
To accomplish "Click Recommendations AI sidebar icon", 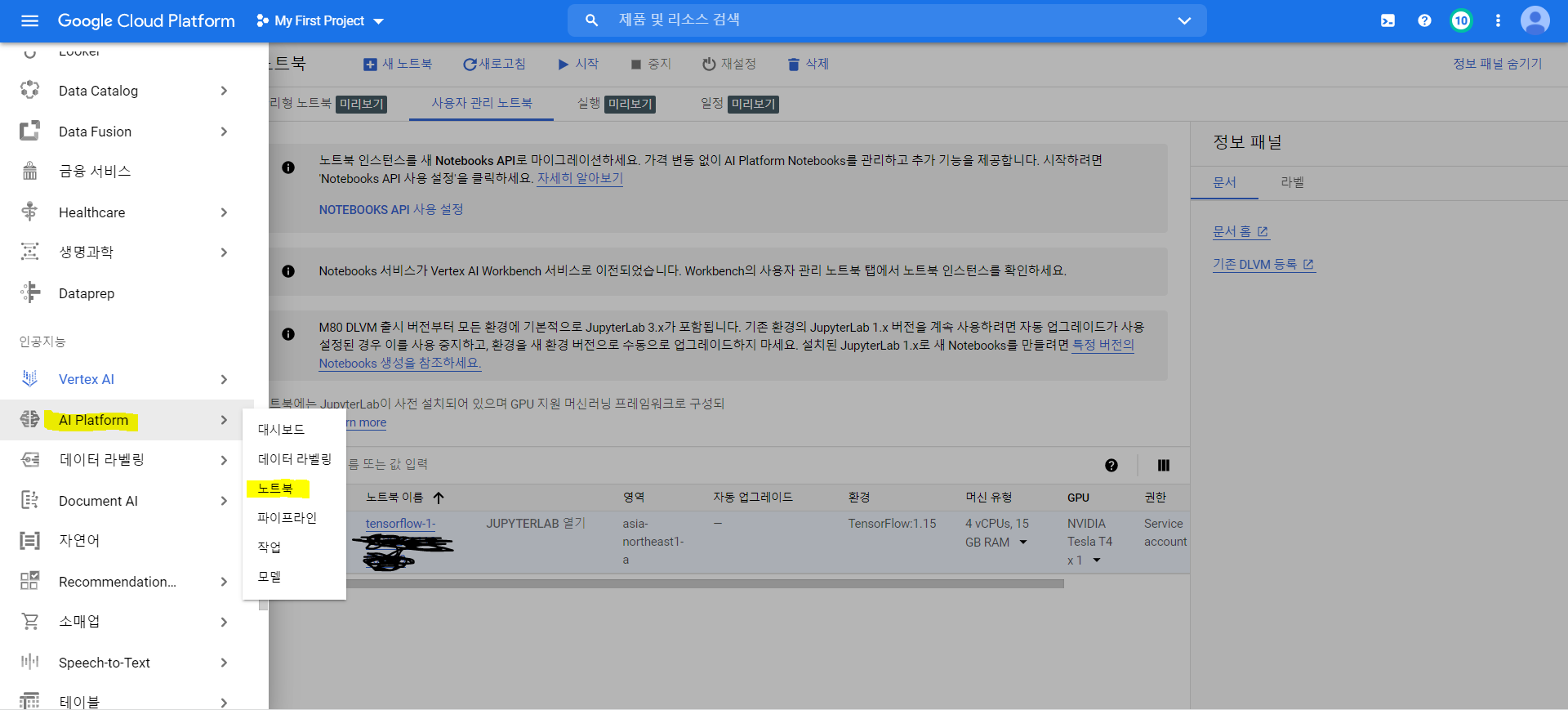I will point(30,581).
